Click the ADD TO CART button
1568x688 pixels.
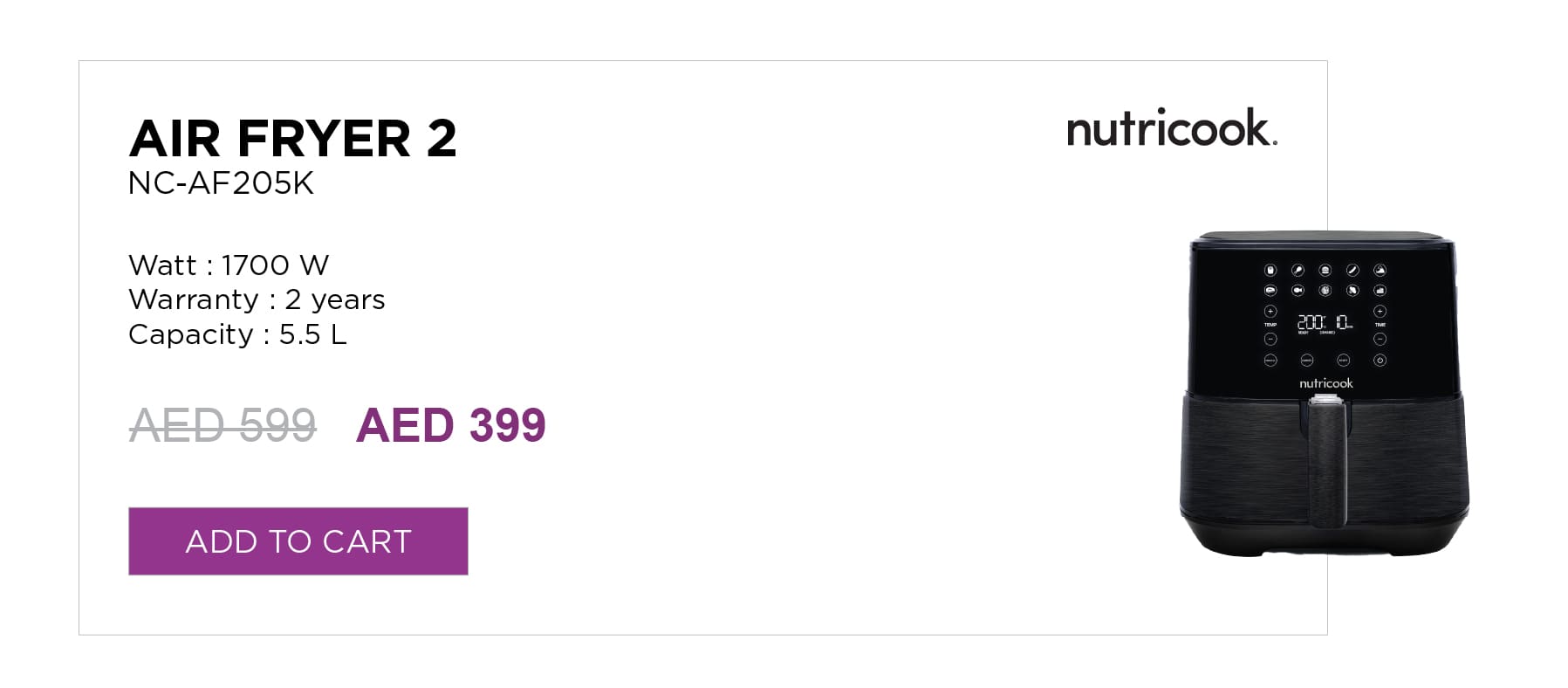298,541
